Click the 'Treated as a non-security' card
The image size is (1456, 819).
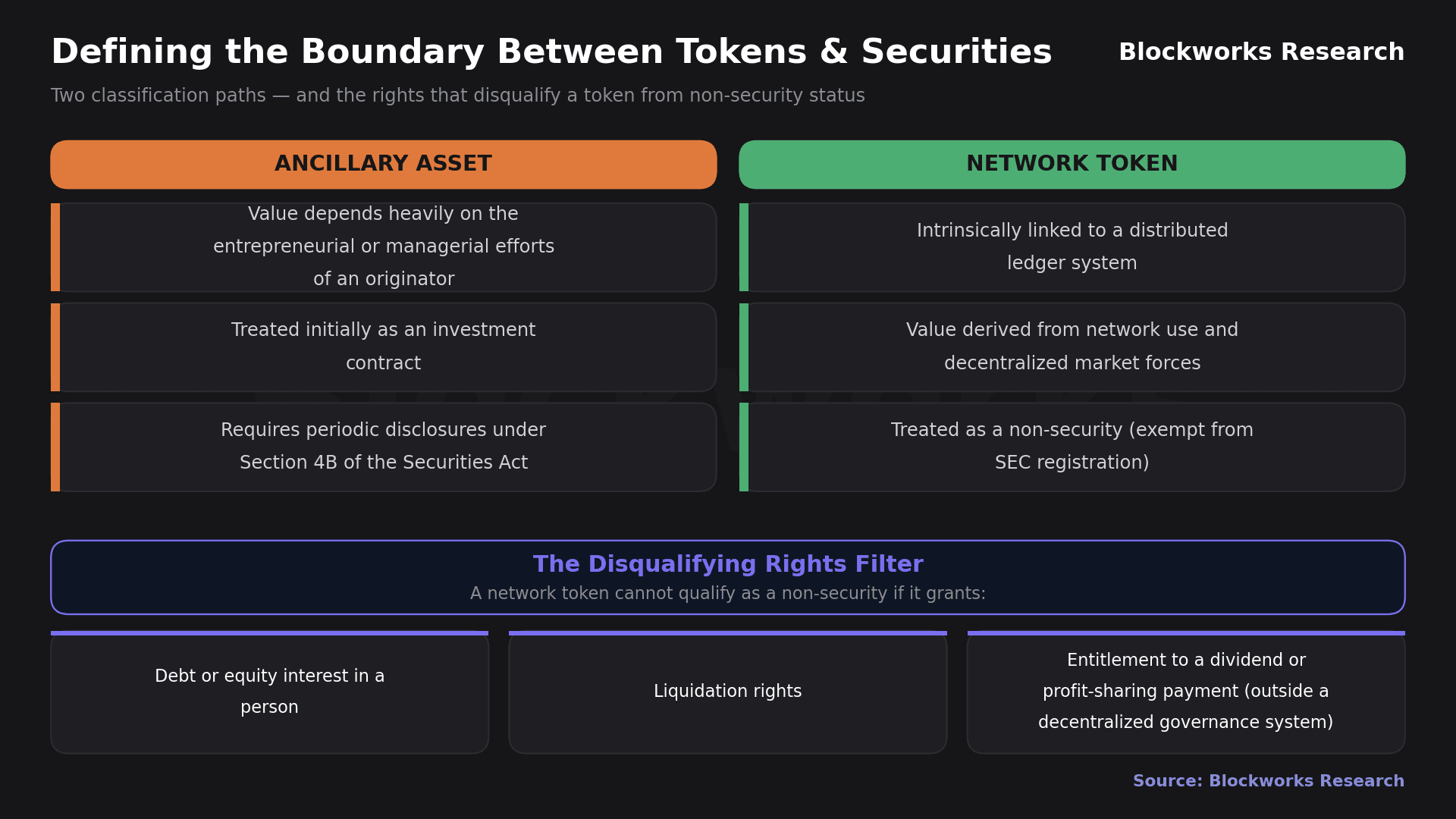click(x=1072, y=447)
